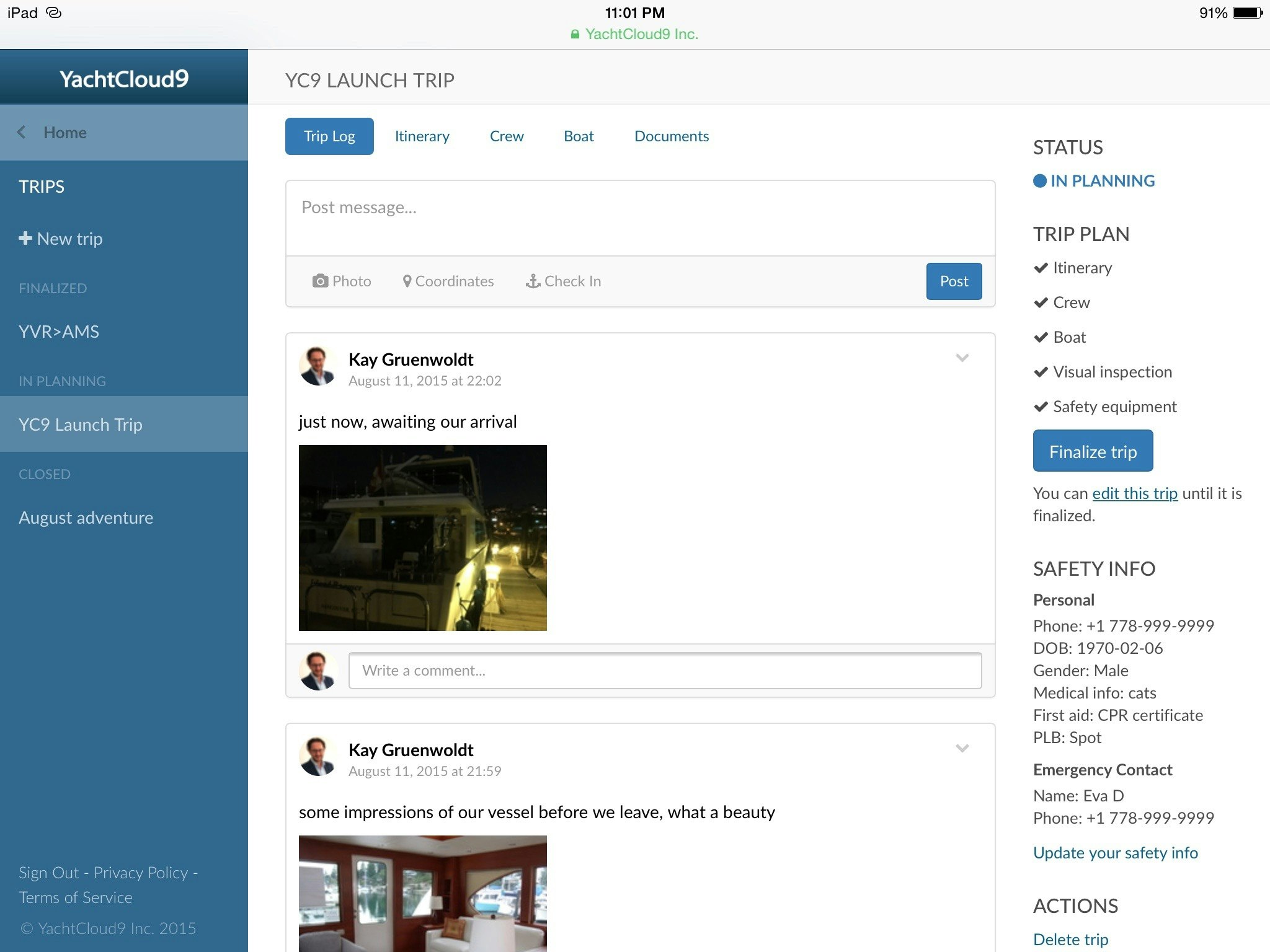Add coordinates with the Coordinates pin icon

407,281
